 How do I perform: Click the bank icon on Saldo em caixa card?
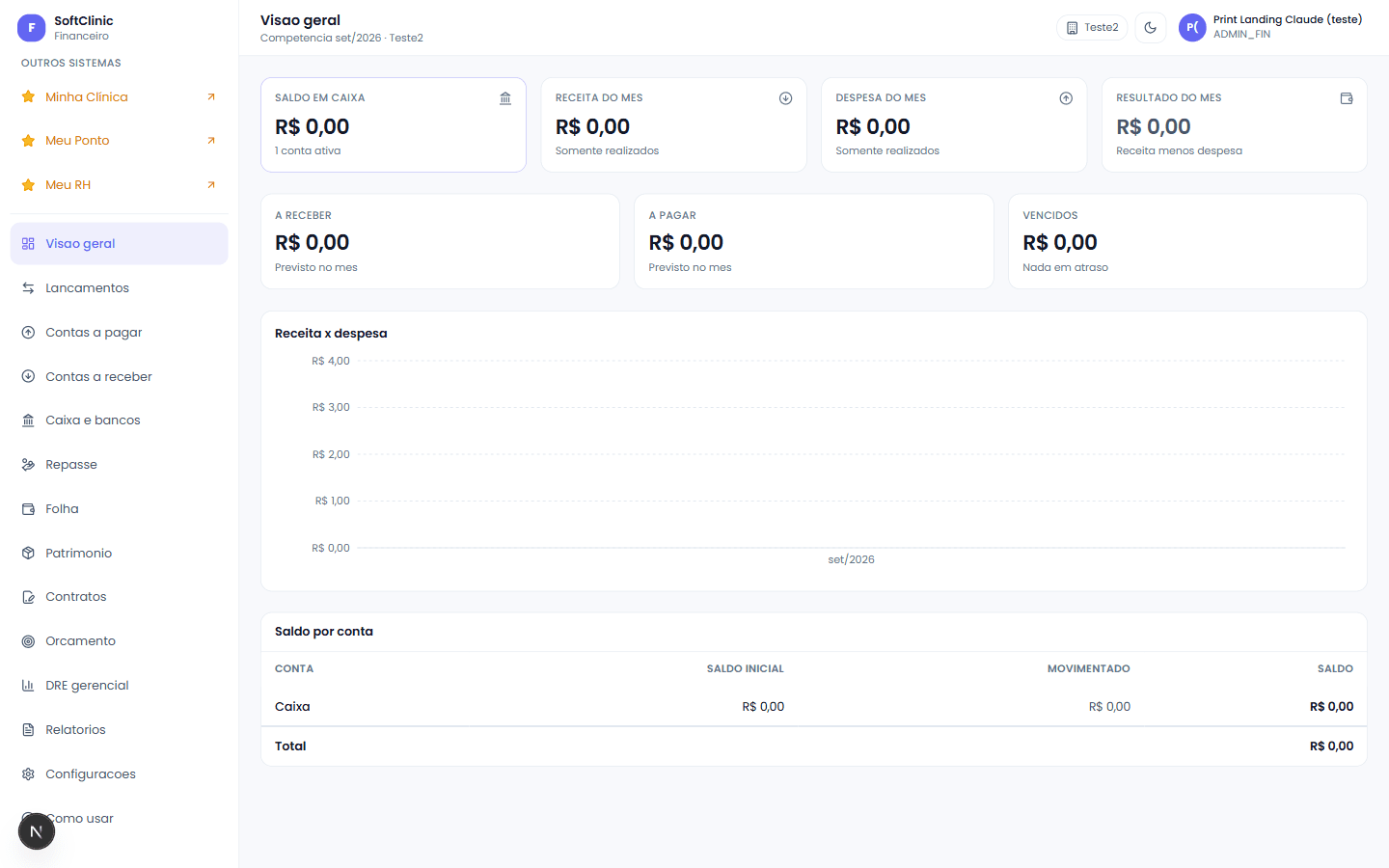point(505,98)
